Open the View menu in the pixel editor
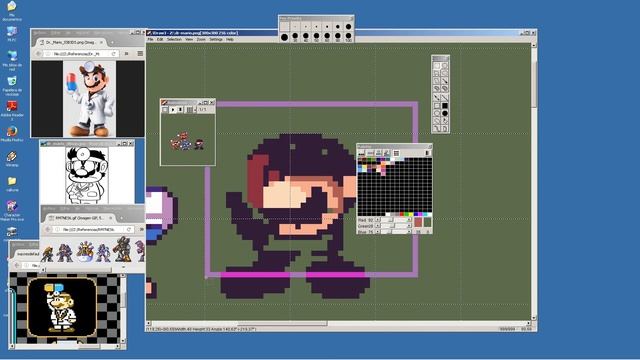640x360 pixels. 189,40
